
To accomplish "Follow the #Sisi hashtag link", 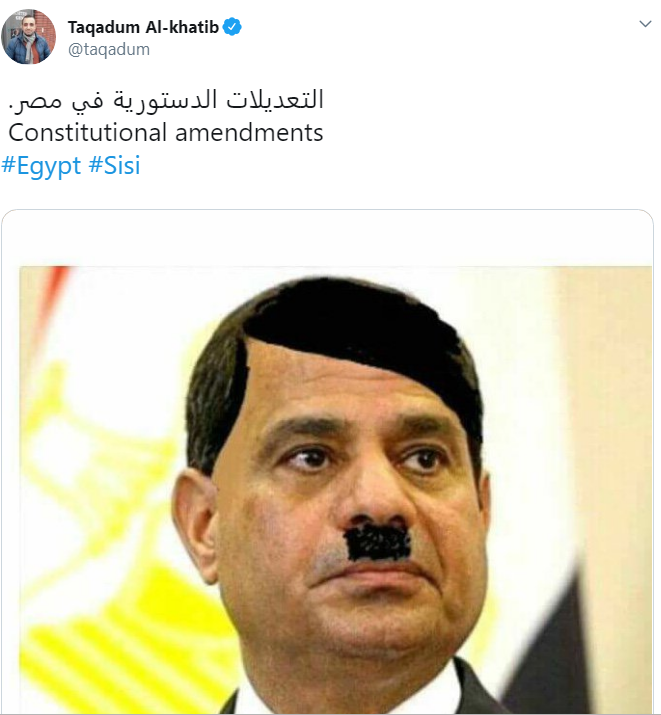I will (114, 165).
